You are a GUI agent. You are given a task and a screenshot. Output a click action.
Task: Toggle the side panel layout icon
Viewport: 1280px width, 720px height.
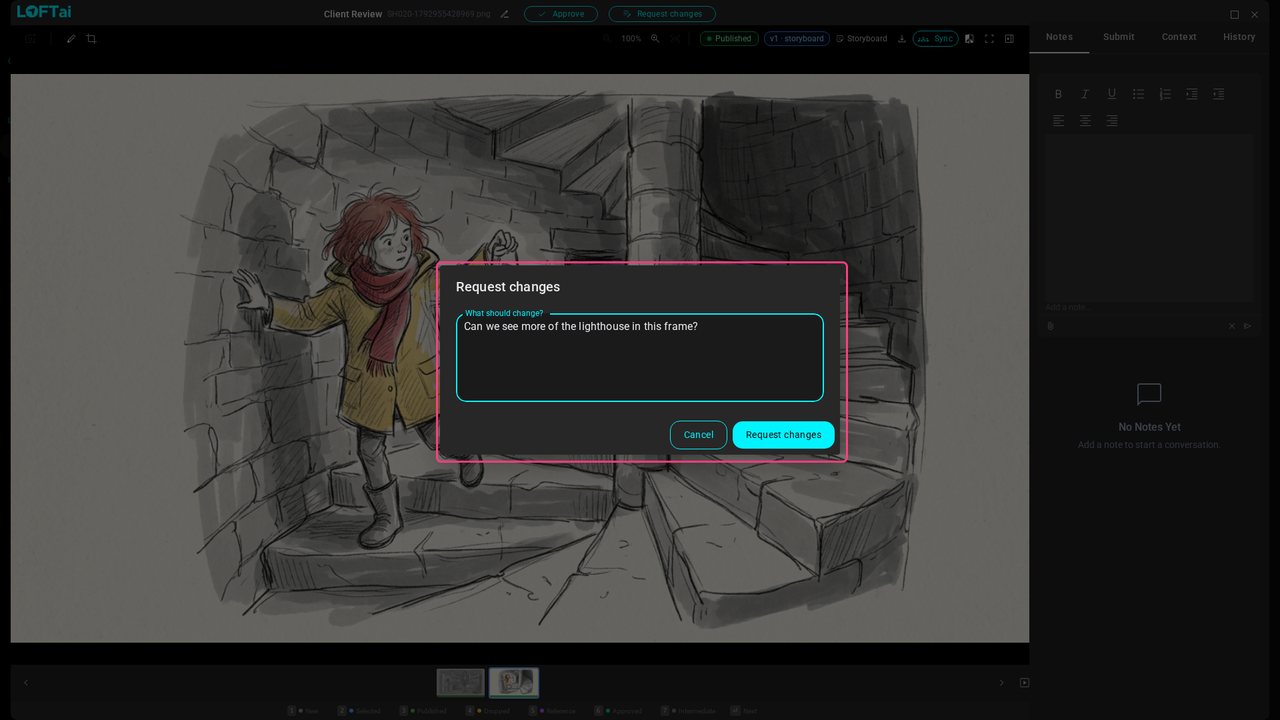pos(1009,39)
